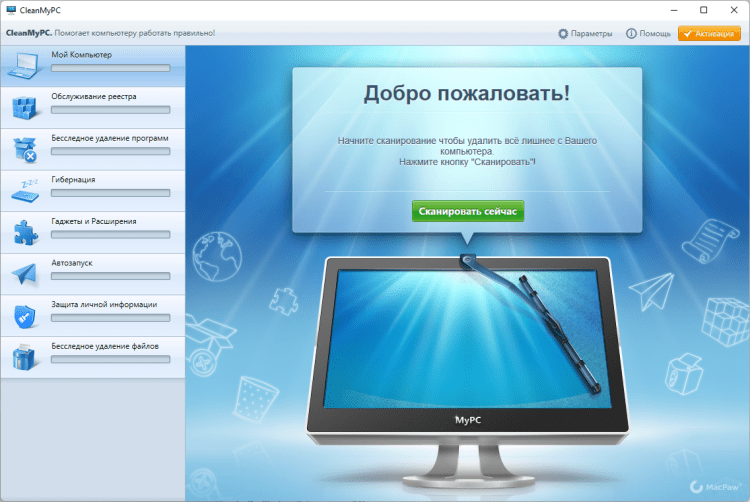Screen dimensions: 750x502
Task: Click the MacPaw logo
Action: [x=715, y=487]
